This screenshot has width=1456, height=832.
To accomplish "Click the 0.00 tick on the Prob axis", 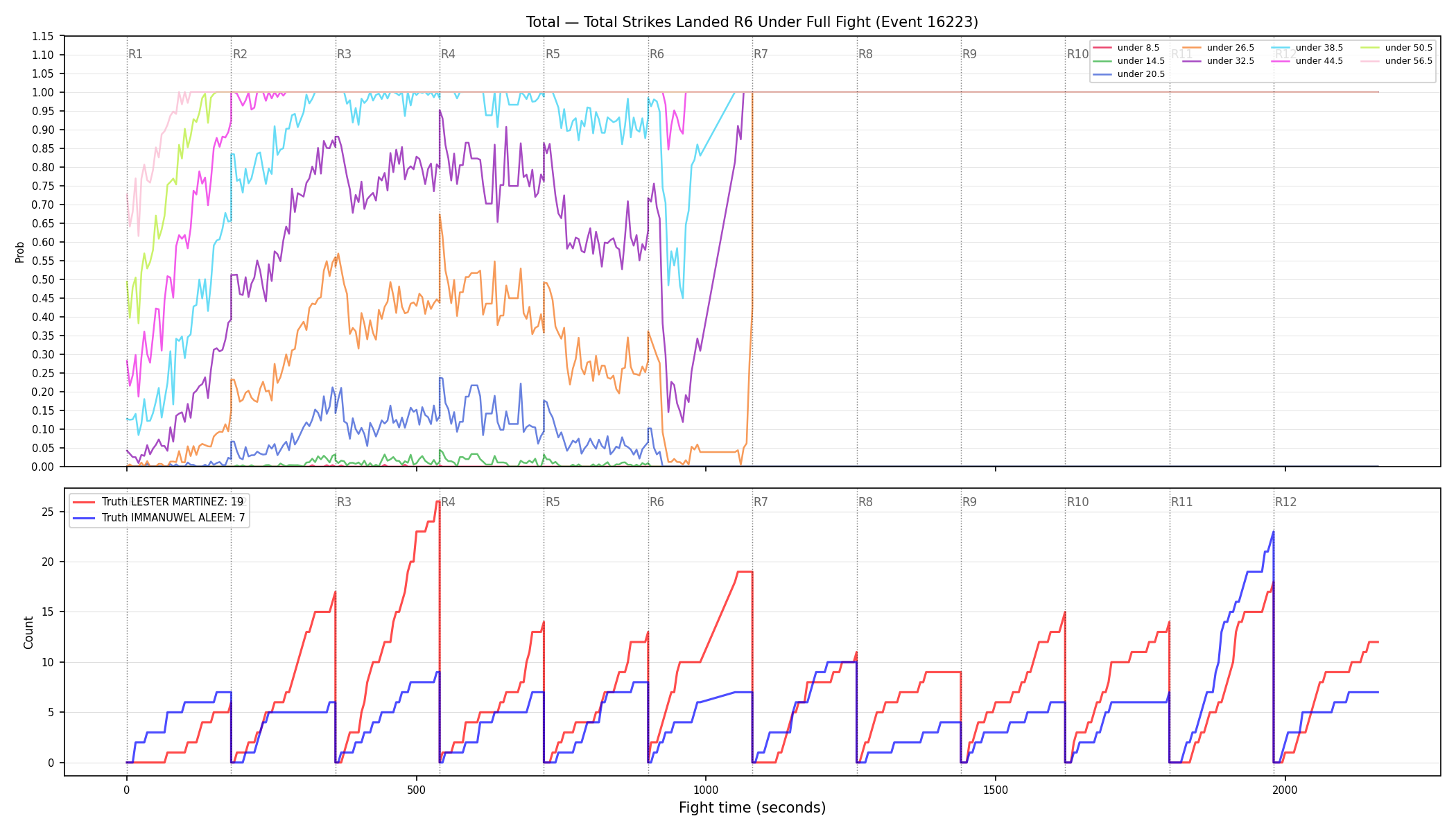I will click(x=43, y=467).
